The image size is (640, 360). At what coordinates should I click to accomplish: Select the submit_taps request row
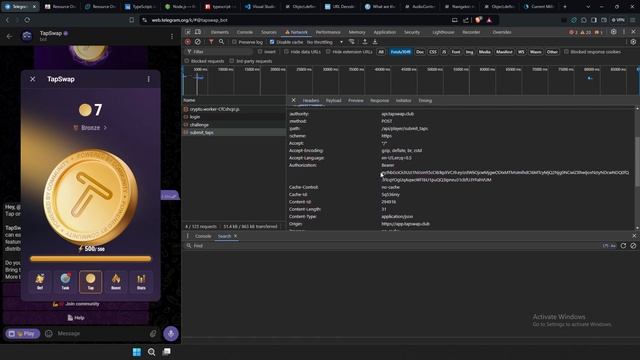coord(234,132)
